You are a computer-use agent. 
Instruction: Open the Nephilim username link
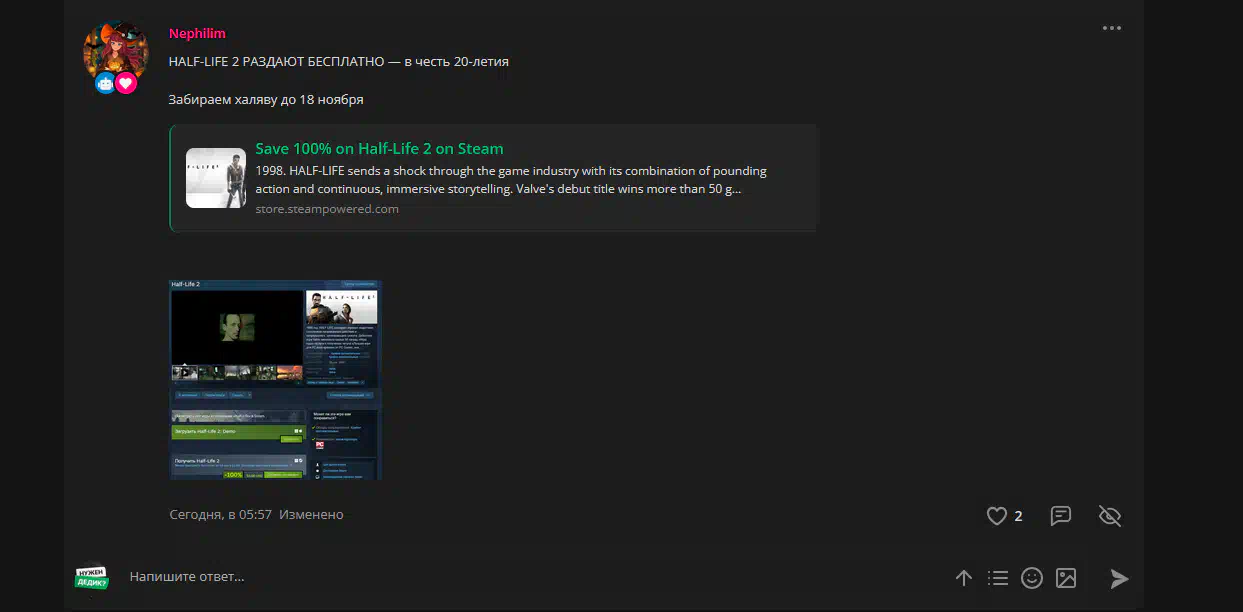197,33
